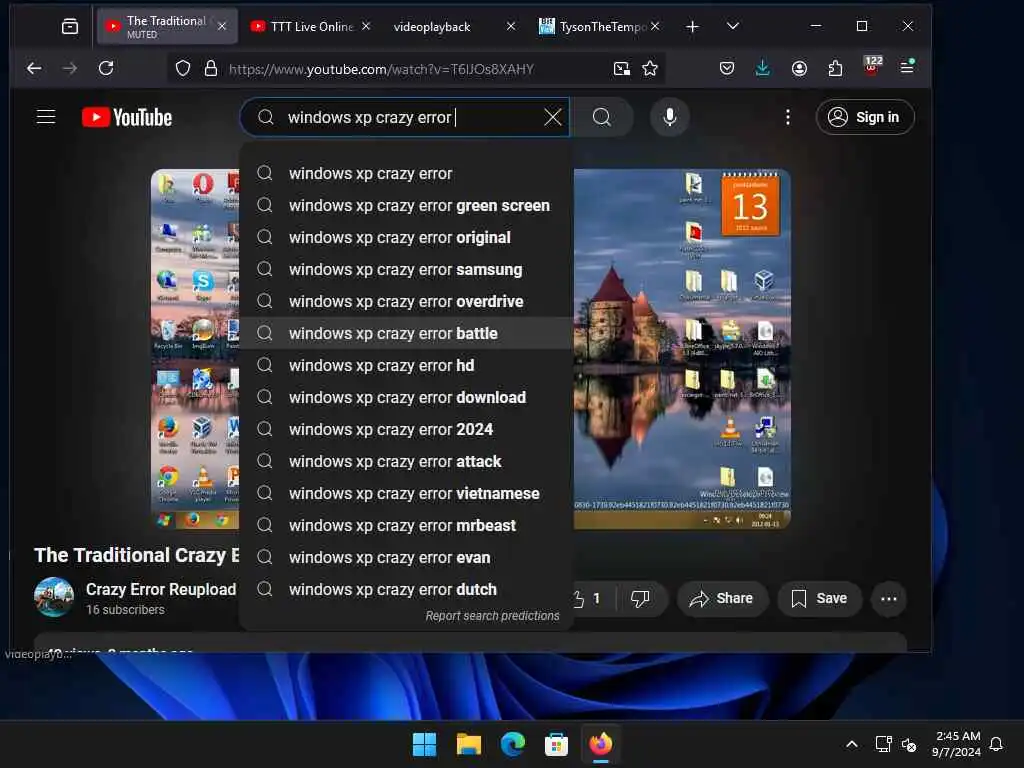Viewport: 1024px width, 768px height.
Task: Select suggestion windows xp crazy error
Action: [406, 174]
